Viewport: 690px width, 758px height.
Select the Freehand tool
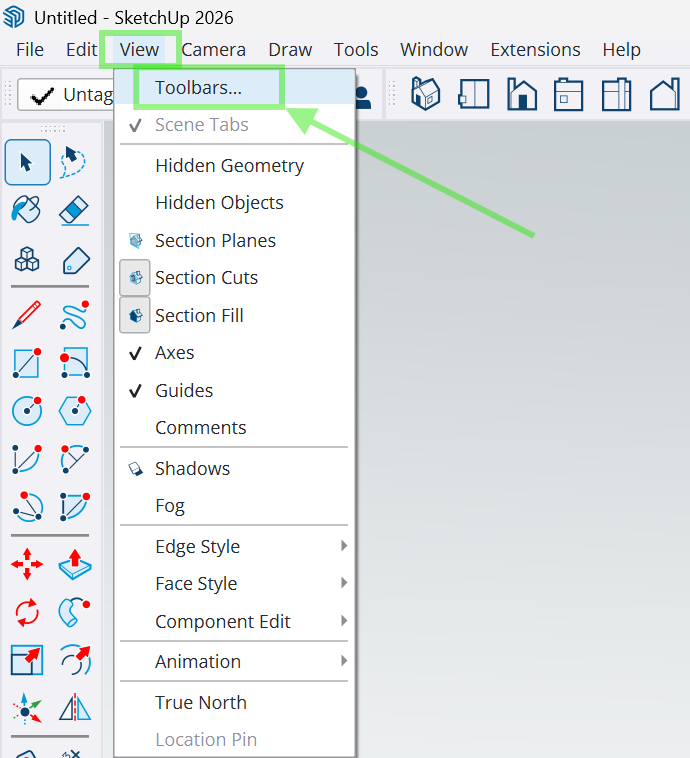[75, 315]
